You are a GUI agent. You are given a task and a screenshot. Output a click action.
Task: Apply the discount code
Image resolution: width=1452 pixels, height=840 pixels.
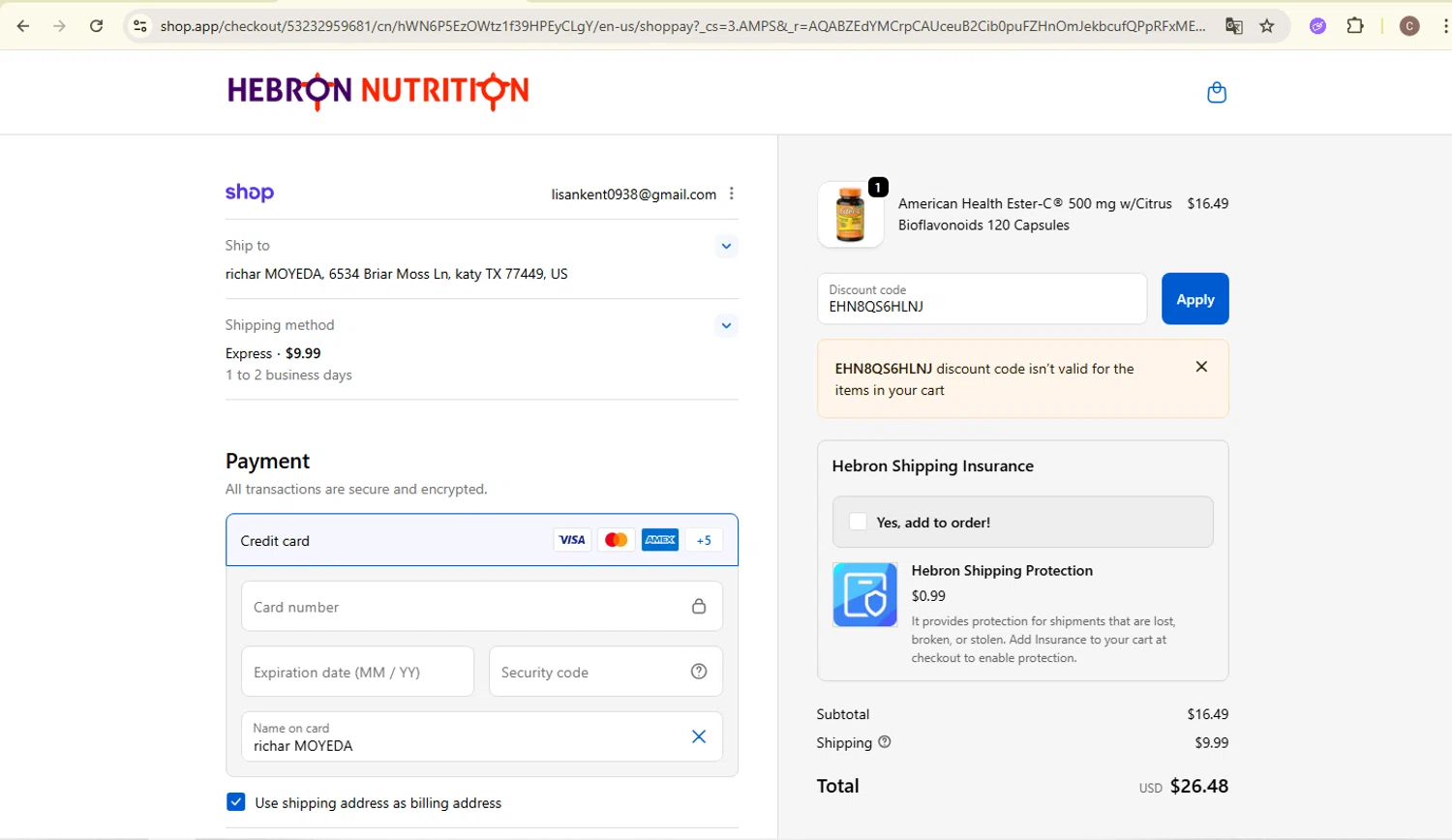point(1195,299)
